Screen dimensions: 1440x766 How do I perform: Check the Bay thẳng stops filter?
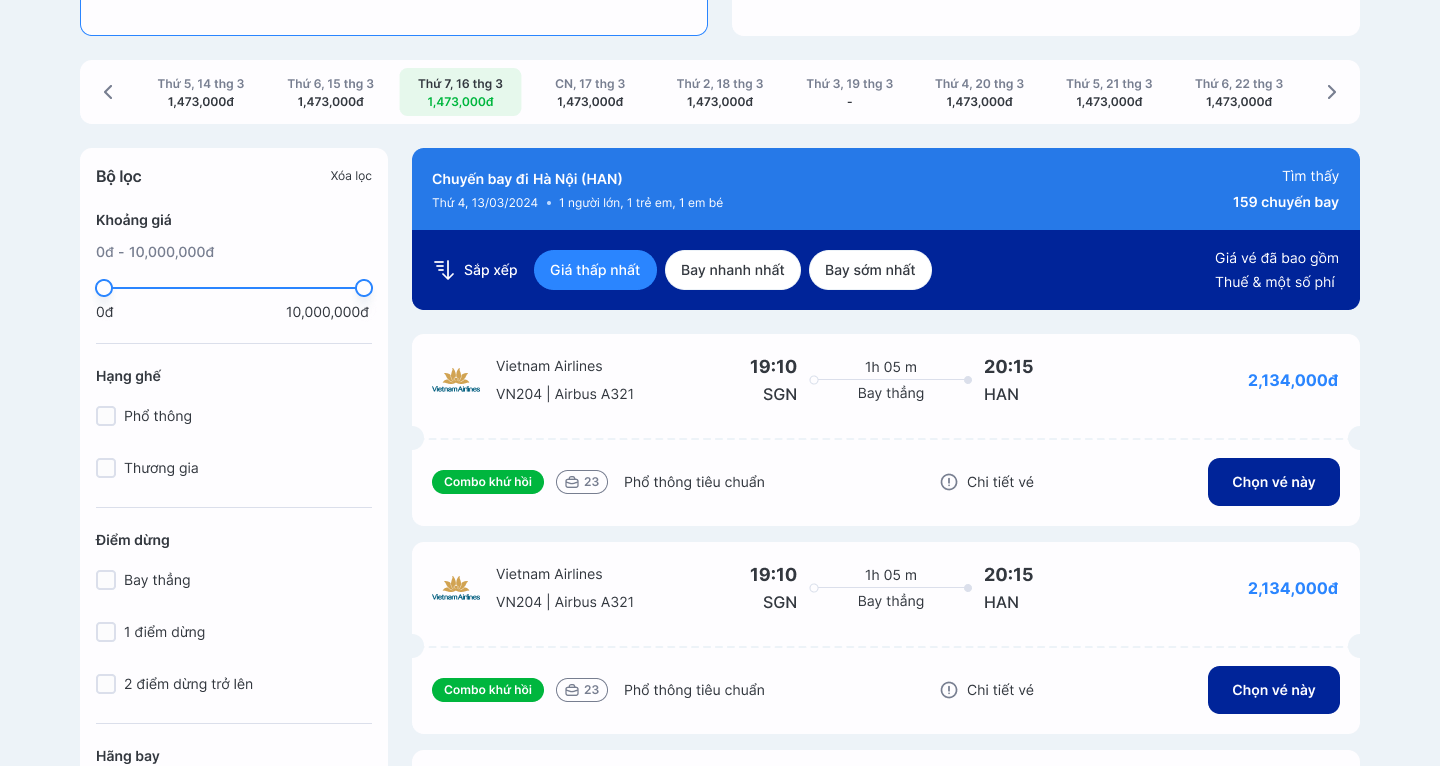pos(106,580)
